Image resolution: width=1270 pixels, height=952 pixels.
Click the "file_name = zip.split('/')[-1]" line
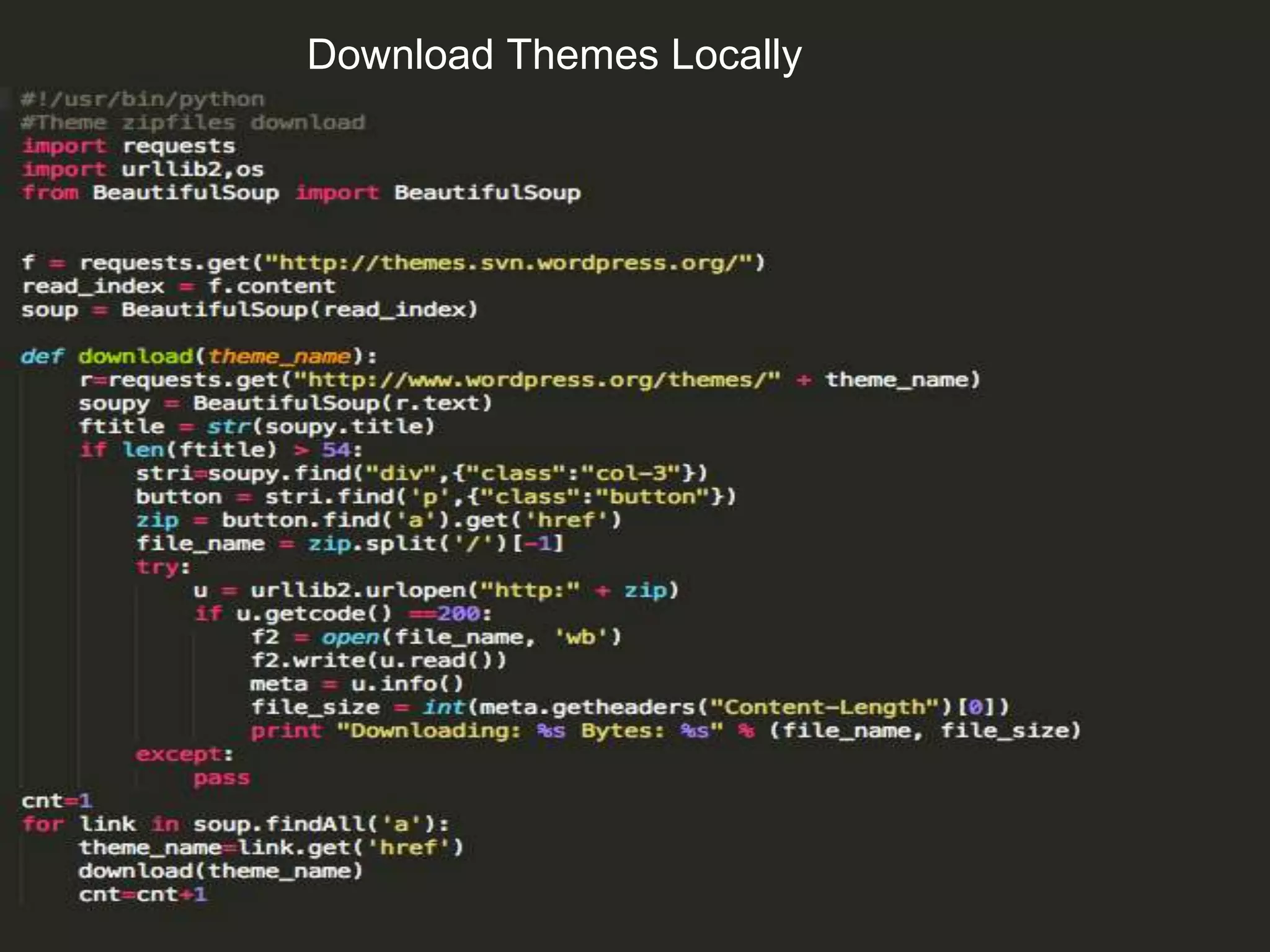click(x=350, y=543)
